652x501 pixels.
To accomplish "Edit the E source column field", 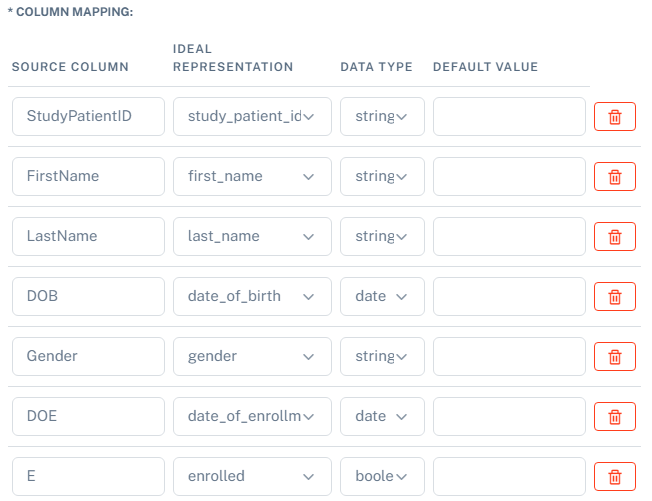I will 88,476.
